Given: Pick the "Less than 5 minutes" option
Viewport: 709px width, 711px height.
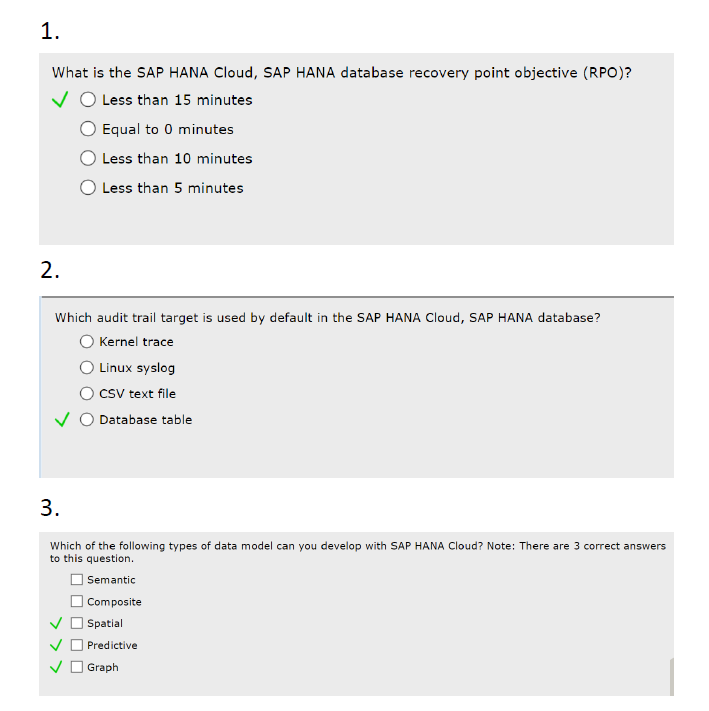Looking at the screenshot, I should coord(88,188).
